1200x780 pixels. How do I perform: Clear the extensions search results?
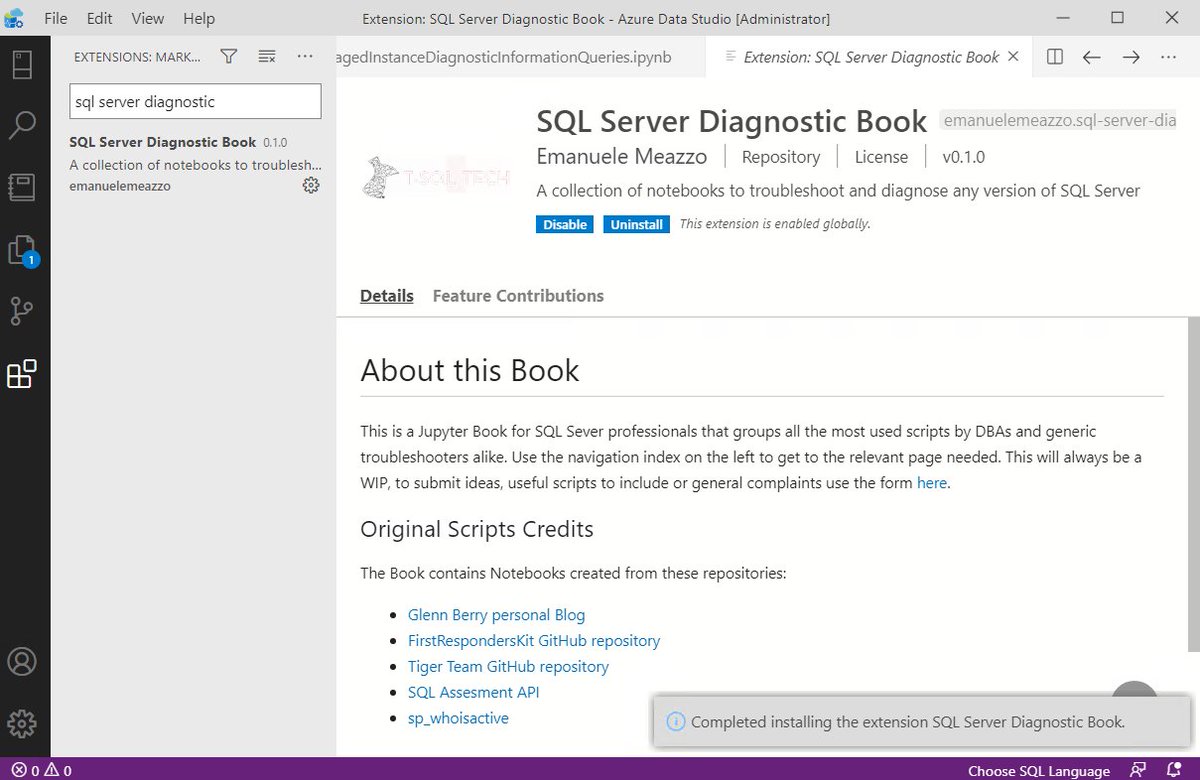[x=267, y=57]
